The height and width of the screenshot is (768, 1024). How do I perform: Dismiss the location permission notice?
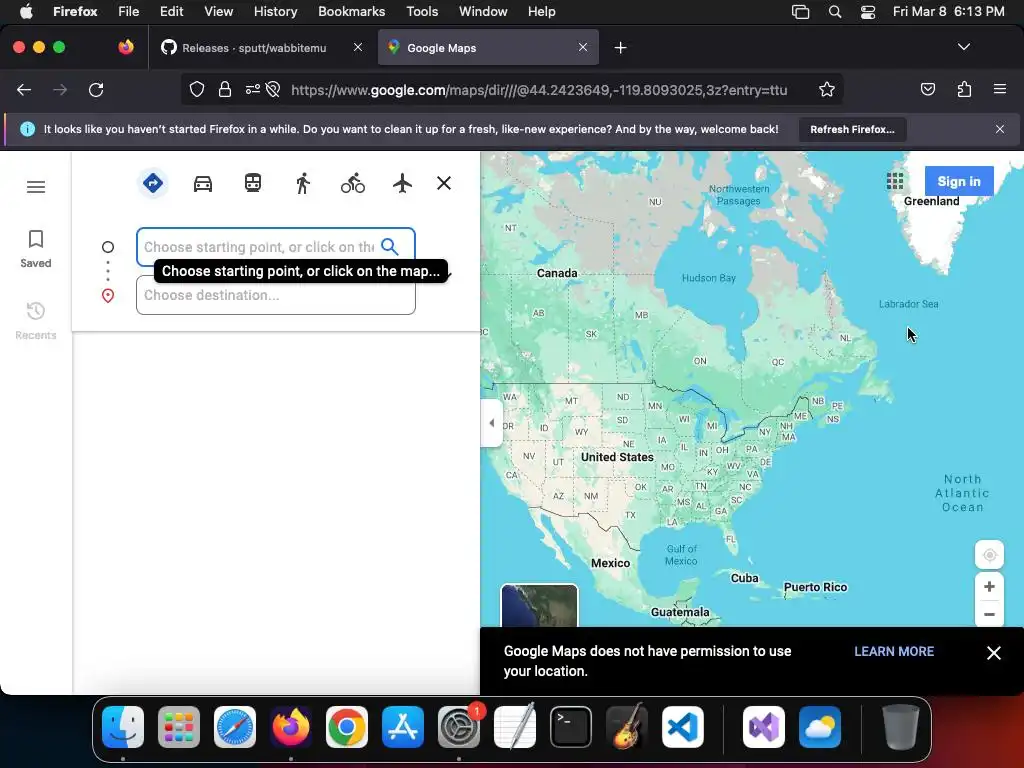993,653
